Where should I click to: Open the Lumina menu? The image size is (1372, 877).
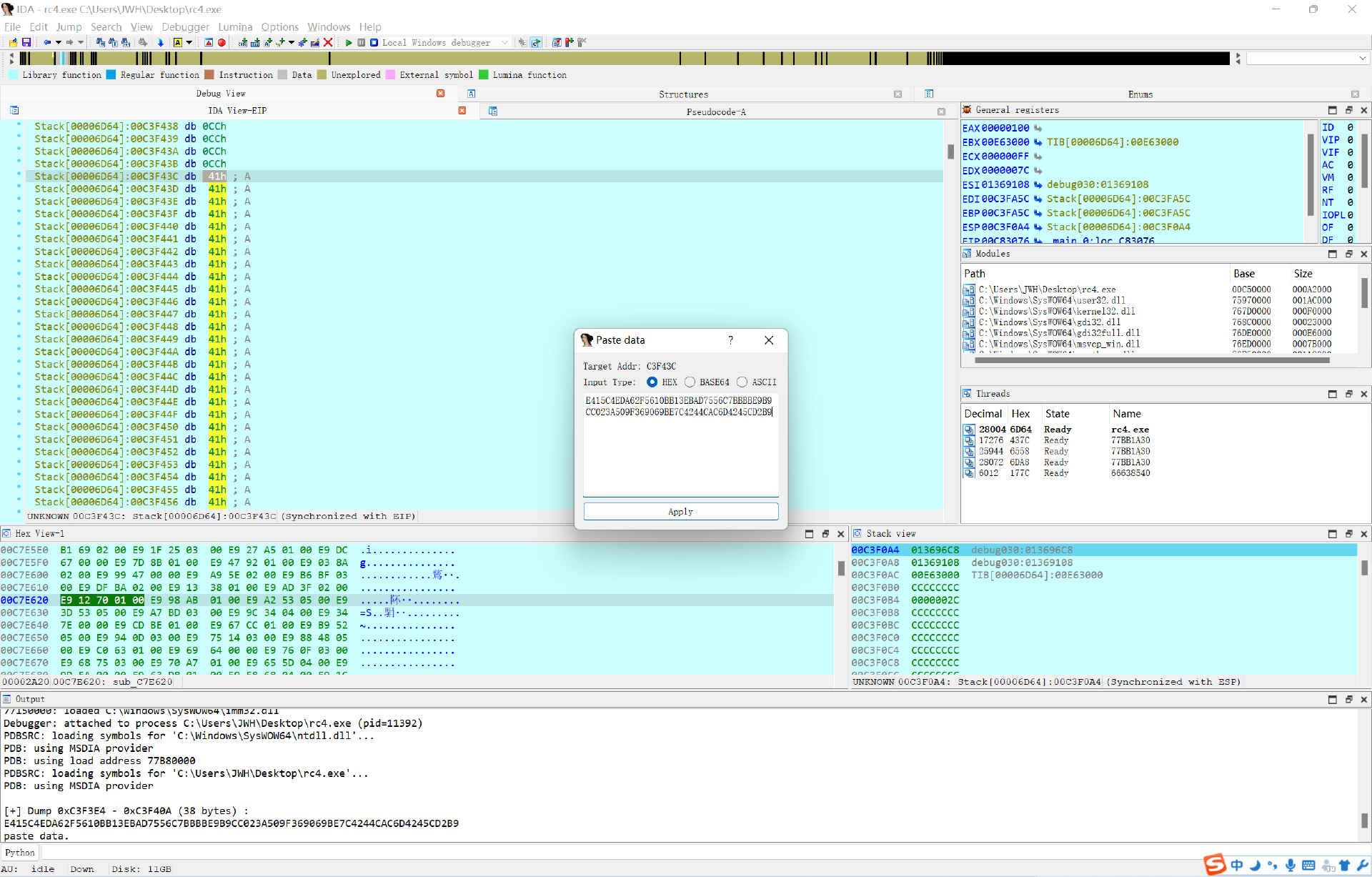coord(235,27)
